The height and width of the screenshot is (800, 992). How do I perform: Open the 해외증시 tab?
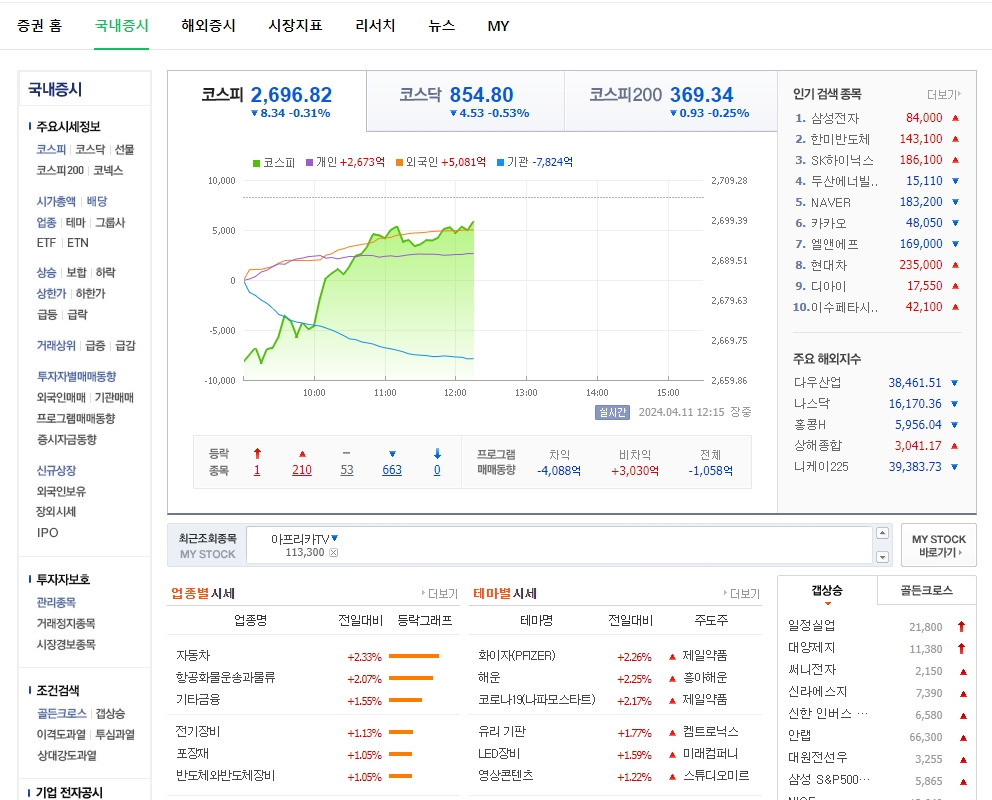(x=208, y=26)
